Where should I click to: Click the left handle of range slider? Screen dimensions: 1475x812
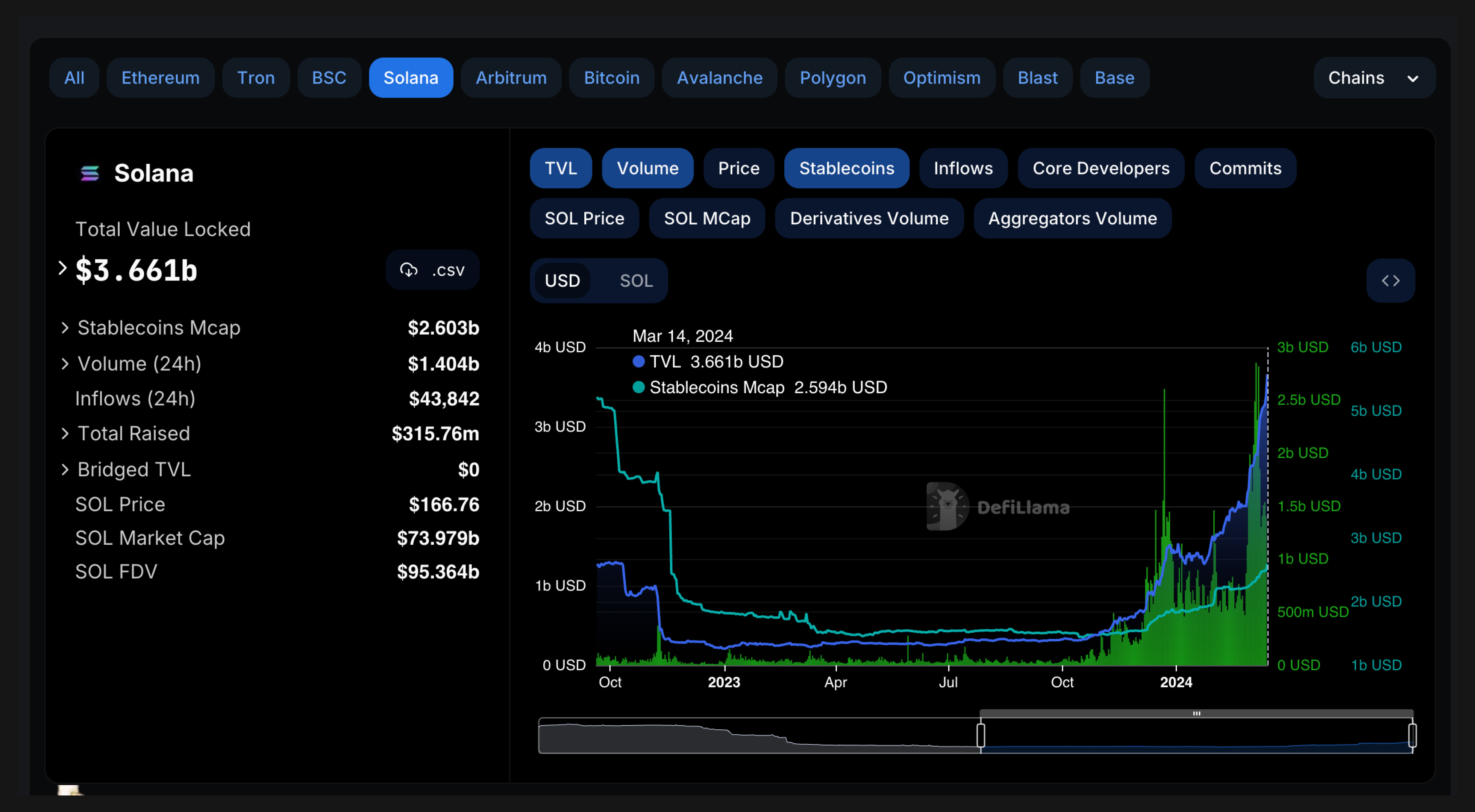[x=980, y=735]
